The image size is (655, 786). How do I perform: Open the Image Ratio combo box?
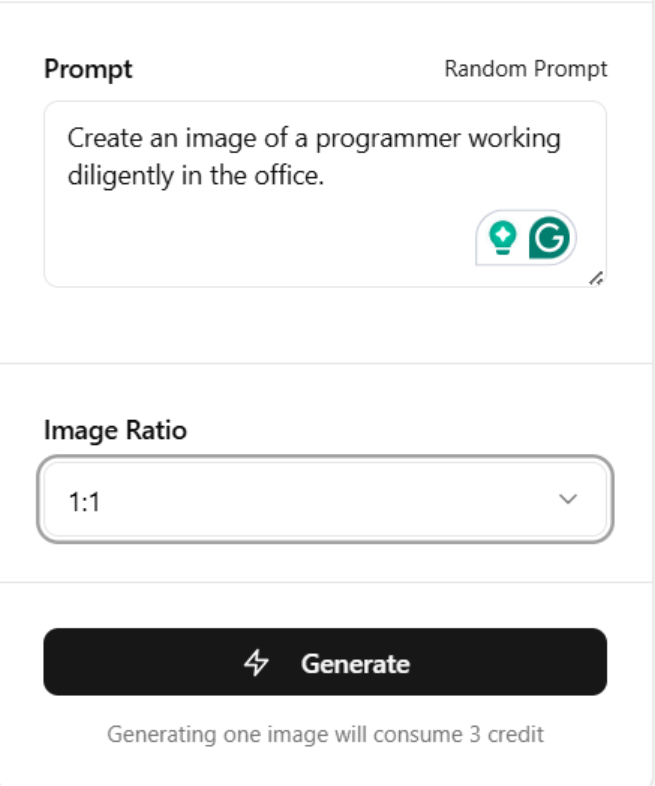pos(325,499)
